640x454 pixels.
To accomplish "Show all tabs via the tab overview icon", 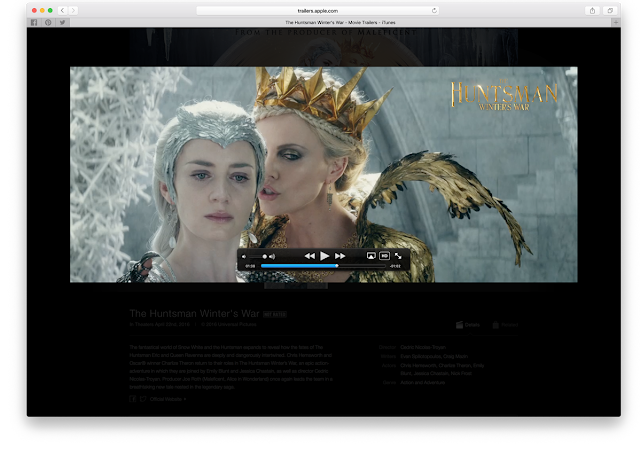I will pyautogui.click(x=610, y=11).
